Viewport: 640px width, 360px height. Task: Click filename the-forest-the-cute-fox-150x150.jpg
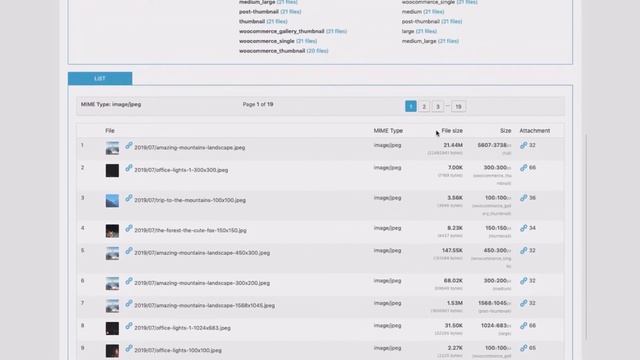click(x=191, y=231)
